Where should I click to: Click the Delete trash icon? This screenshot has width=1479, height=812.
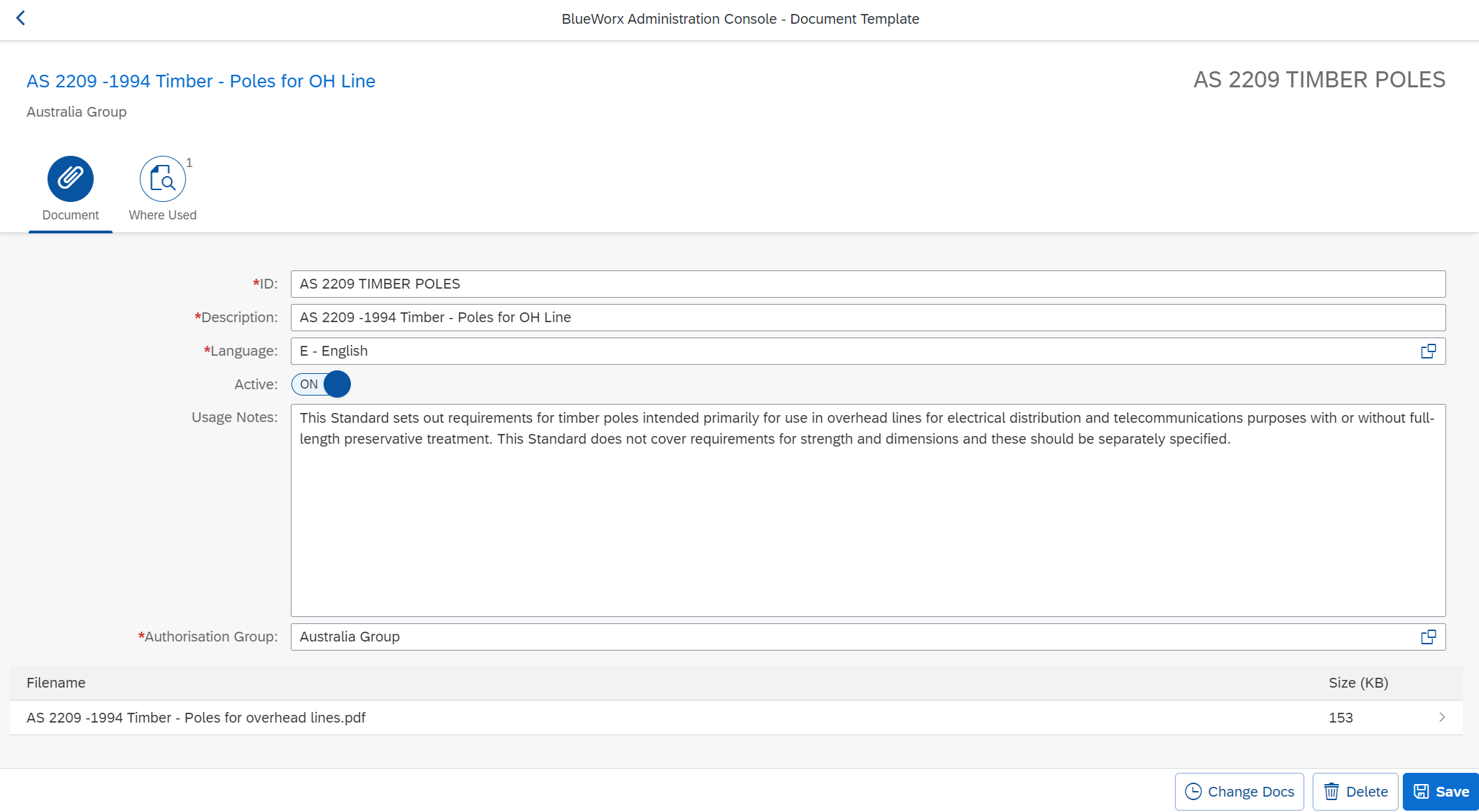click(x=1332, y=792)
